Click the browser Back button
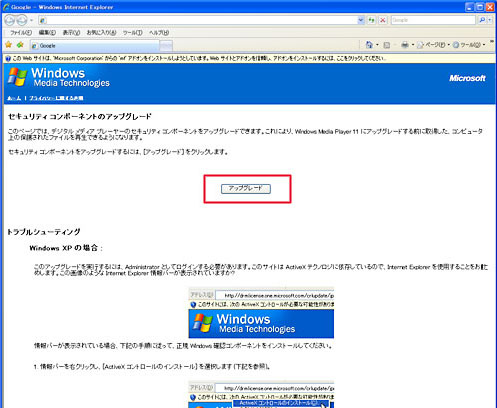The image size is (497, 408). tap(9, 20)
